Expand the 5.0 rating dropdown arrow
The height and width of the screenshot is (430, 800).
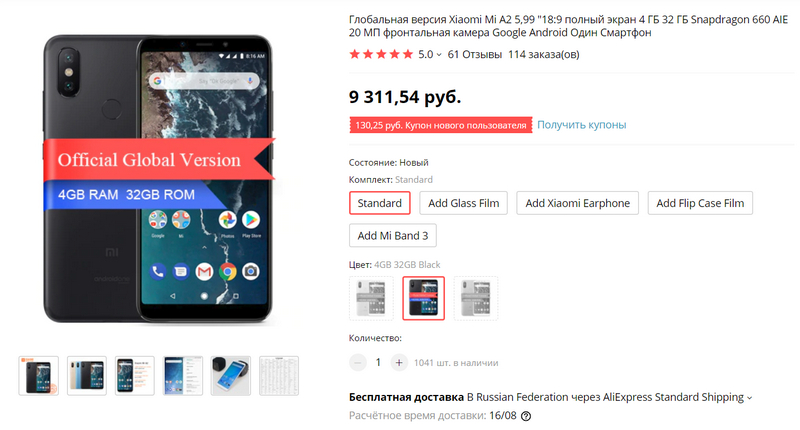click(439, 55)
